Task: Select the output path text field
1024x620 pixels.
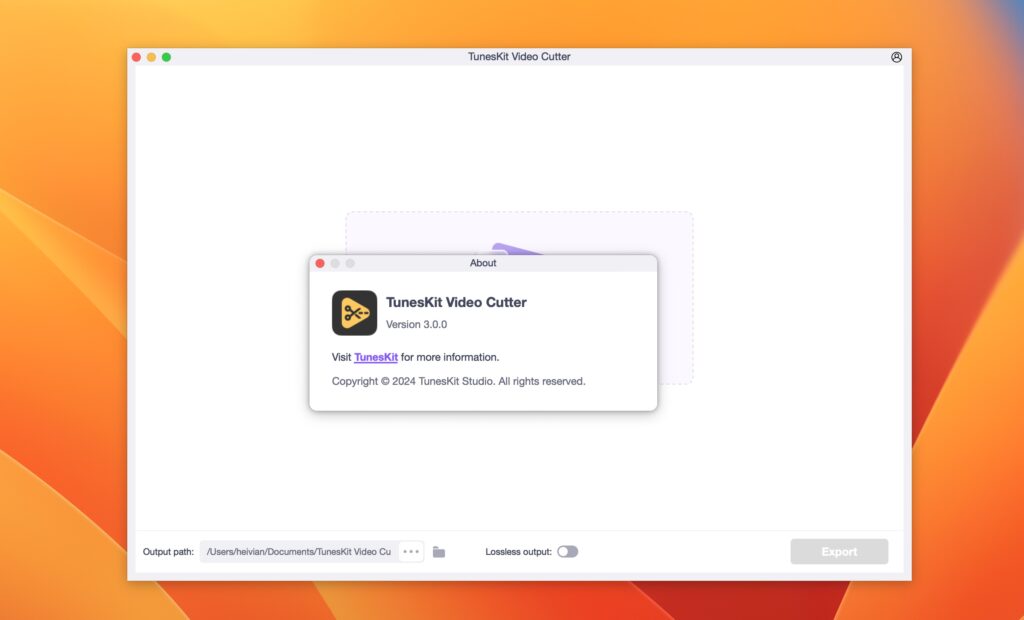Action: [x=297, y=551]
